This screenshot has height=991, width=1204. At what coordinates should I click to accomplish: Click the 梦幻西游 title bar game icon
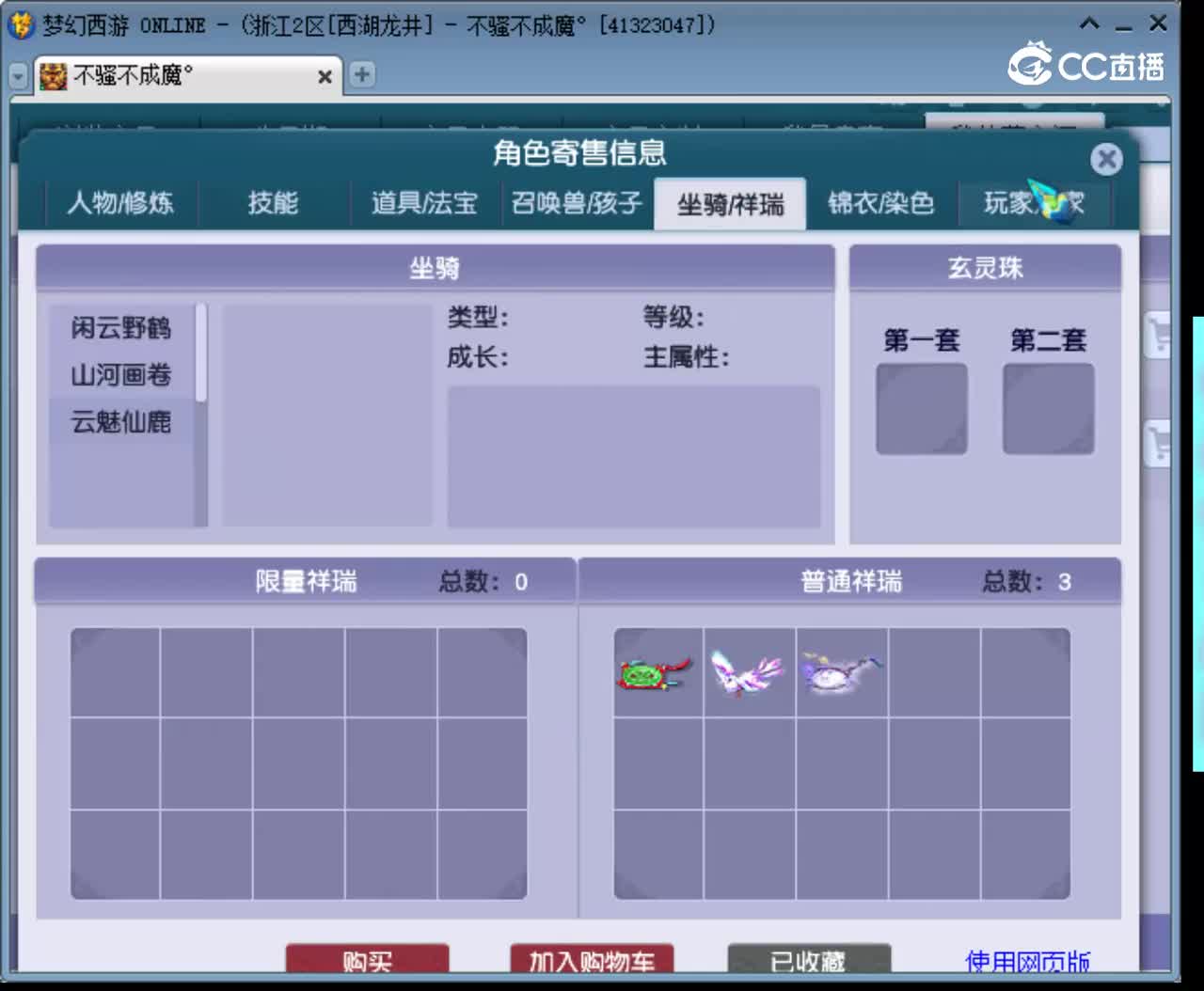click(x=20, y=24)
